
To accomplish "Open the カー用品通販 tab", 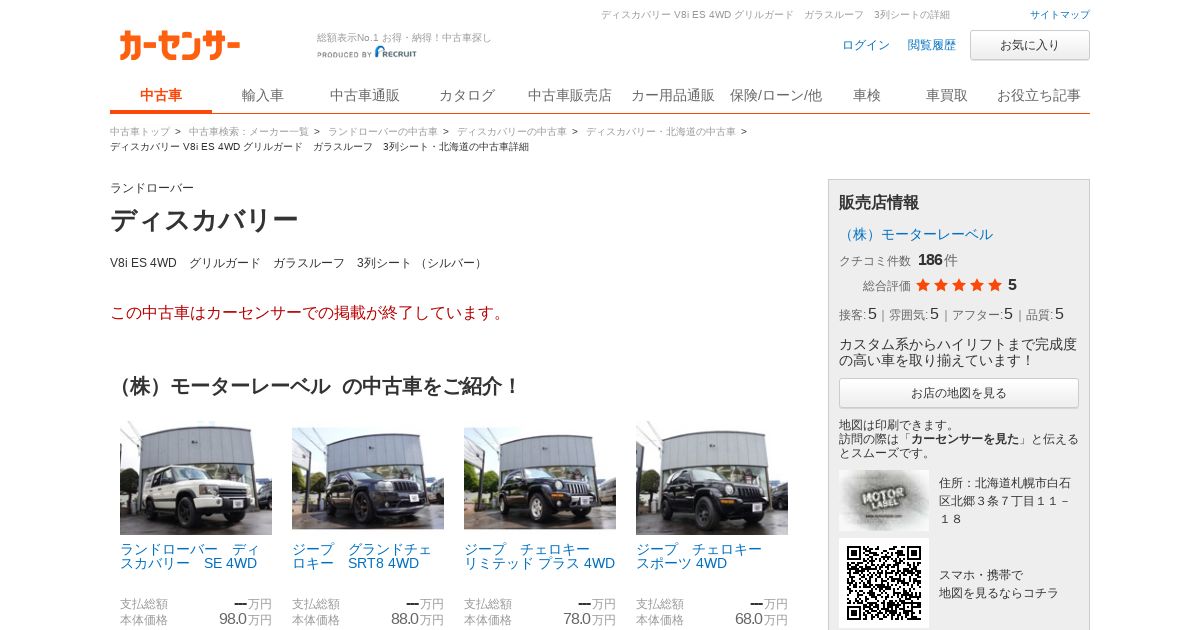I will [x=673, y=96].
